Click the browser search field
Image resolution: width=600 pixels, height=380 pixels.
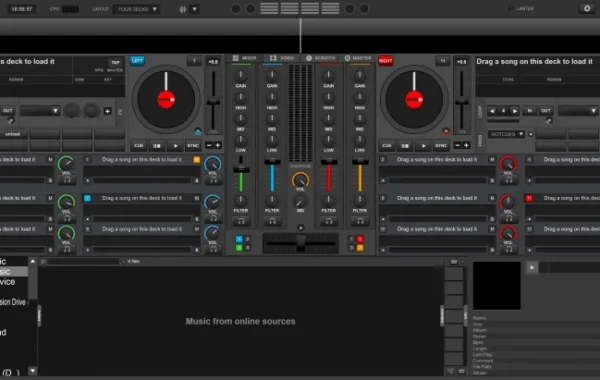pos(84,261)
